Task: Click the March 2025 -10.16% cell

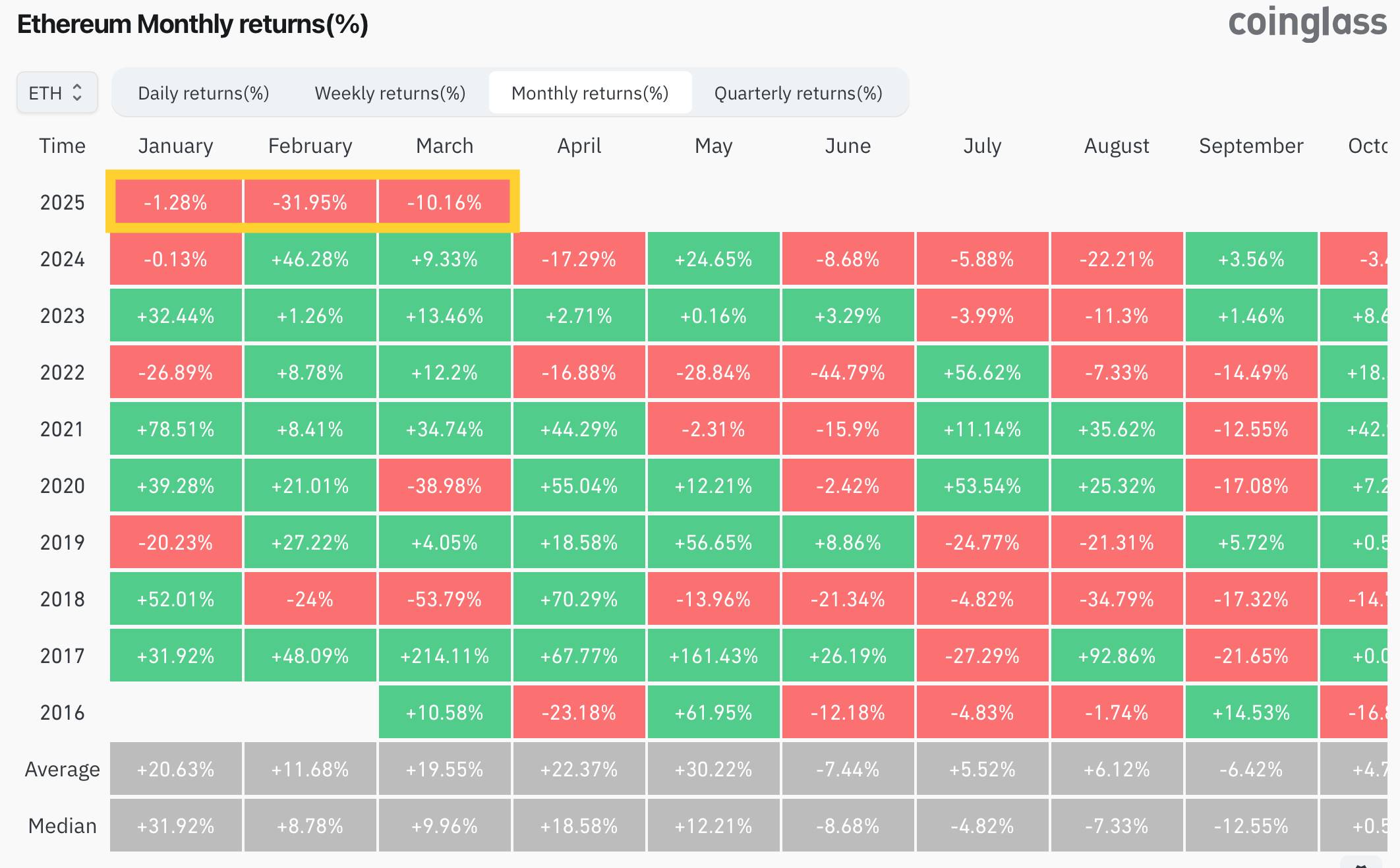Action: tap(444, 202)
